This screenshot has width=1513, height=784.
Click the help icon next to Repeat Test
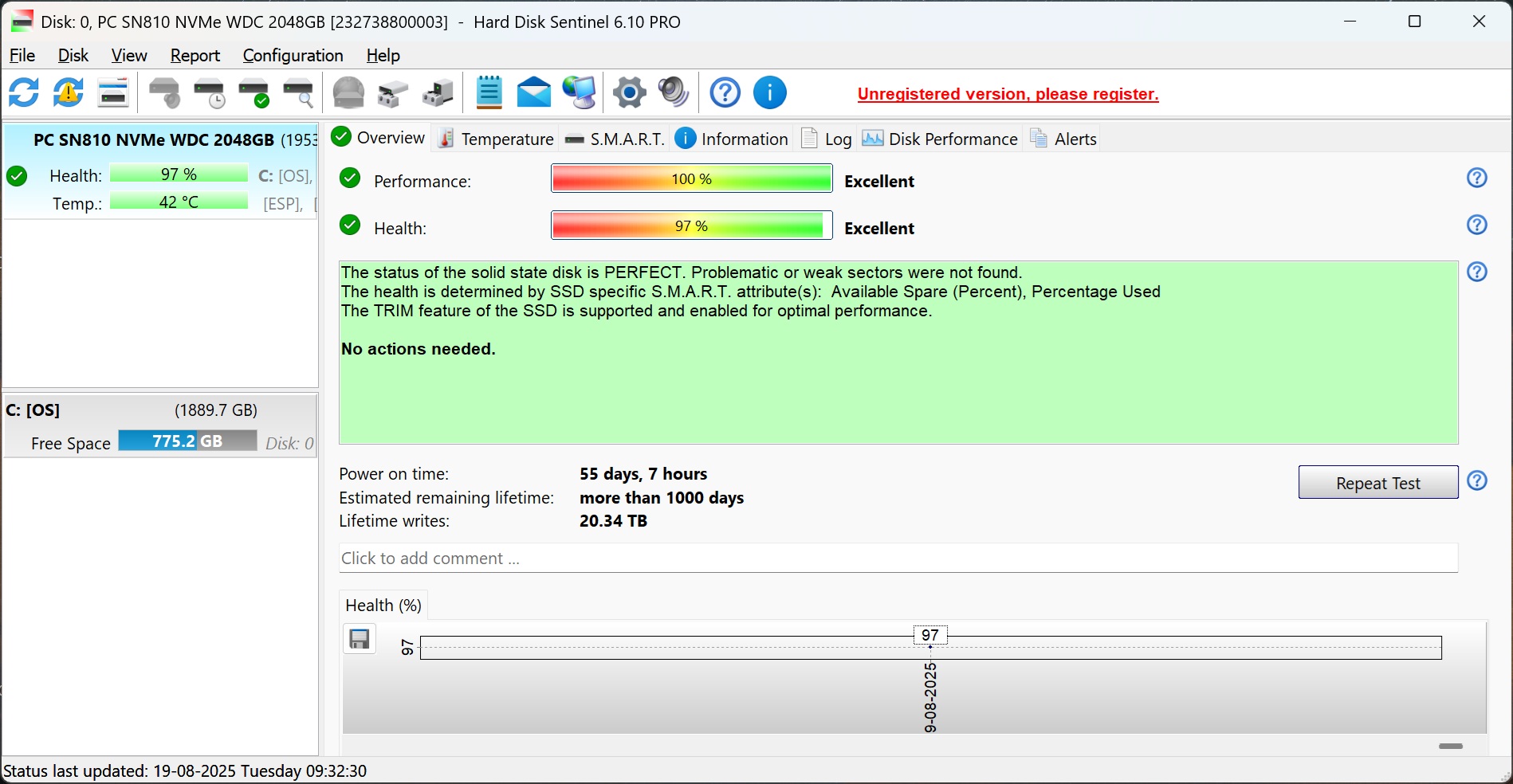[1477, 480]
